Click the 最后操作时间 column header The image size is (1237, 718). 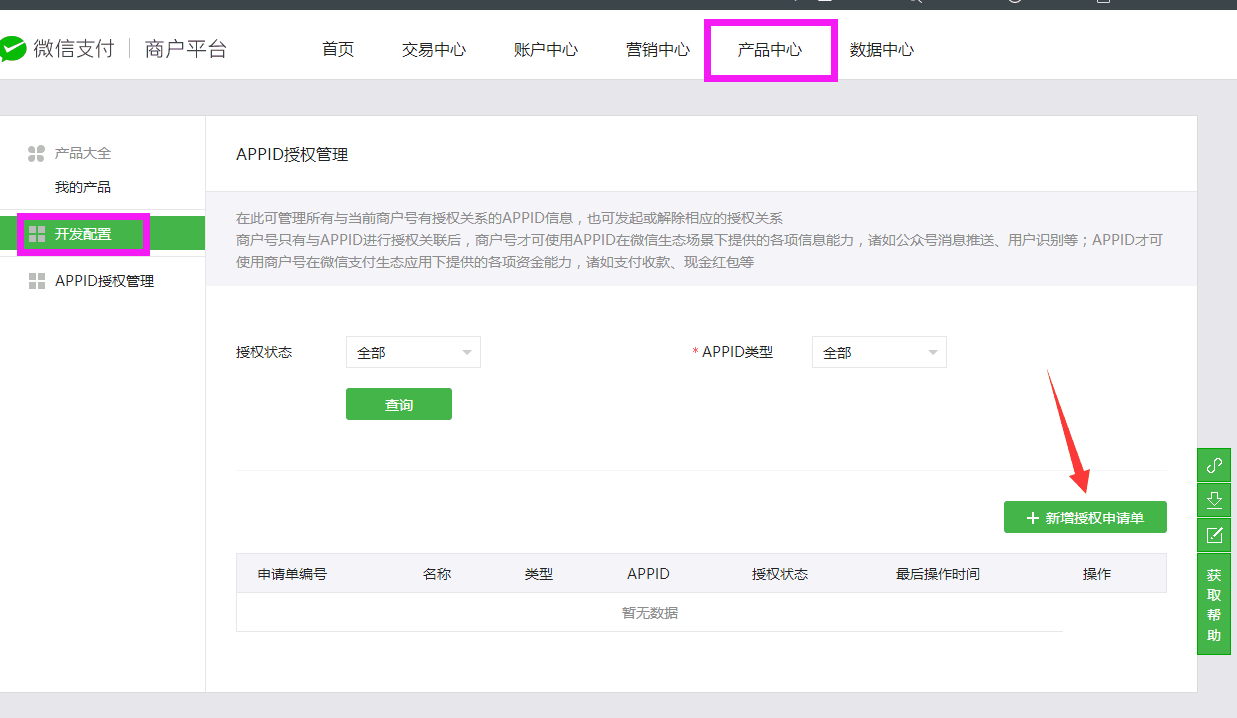(937, 574)
